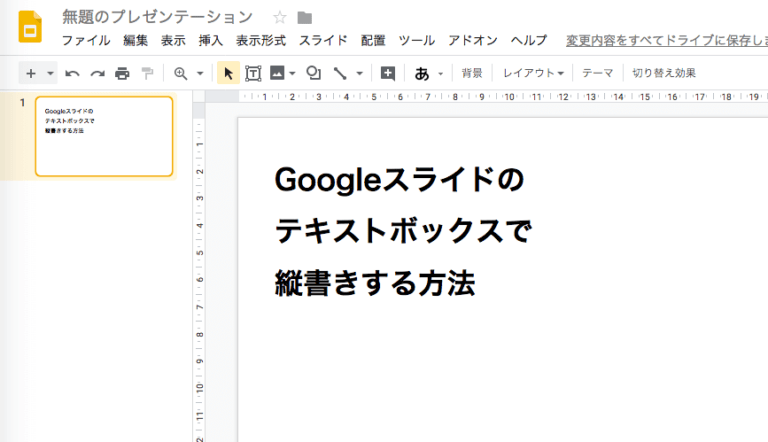Select the paint format tool
768x442 pixels.
[147, 74]
